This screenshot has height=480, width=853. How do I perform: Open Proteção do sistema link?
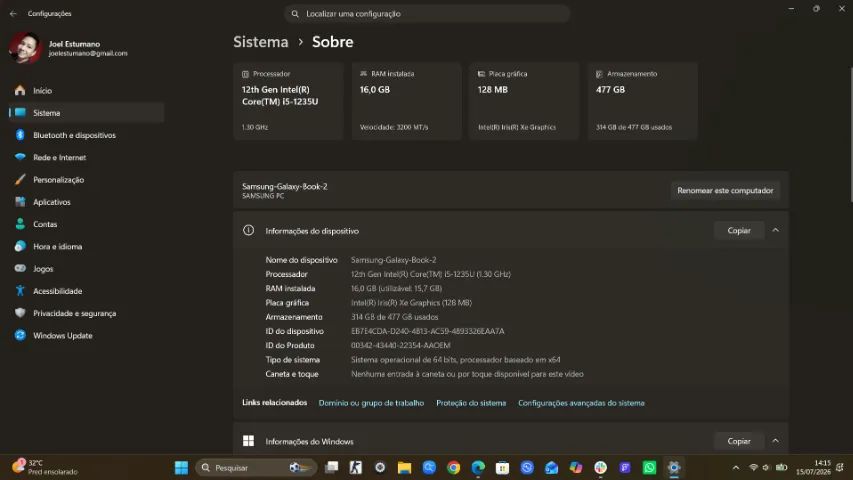471,403
